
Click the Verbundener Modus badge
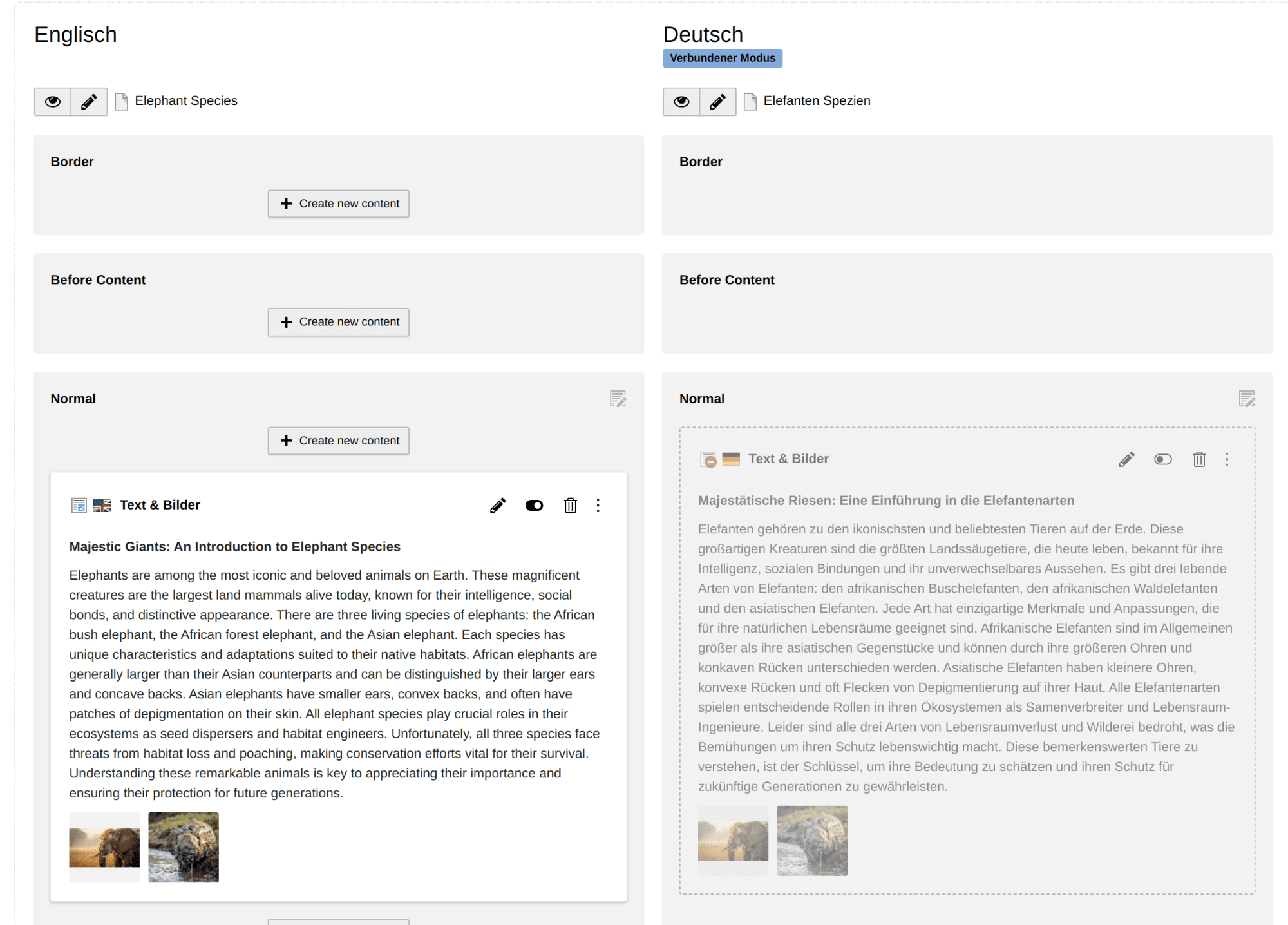click(723, 58)
